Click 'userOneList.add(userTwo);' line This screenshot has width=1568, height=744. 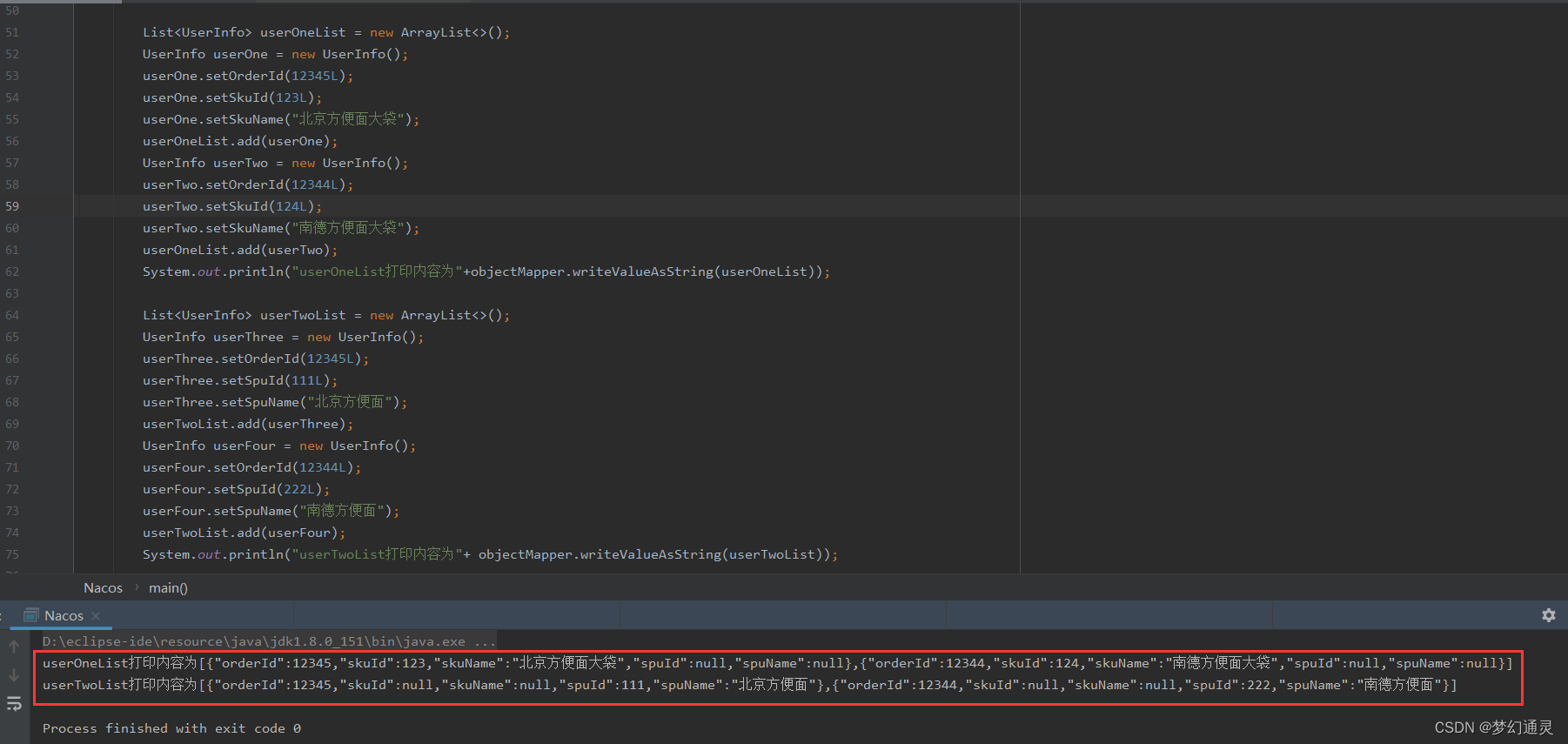pos(240,250)
